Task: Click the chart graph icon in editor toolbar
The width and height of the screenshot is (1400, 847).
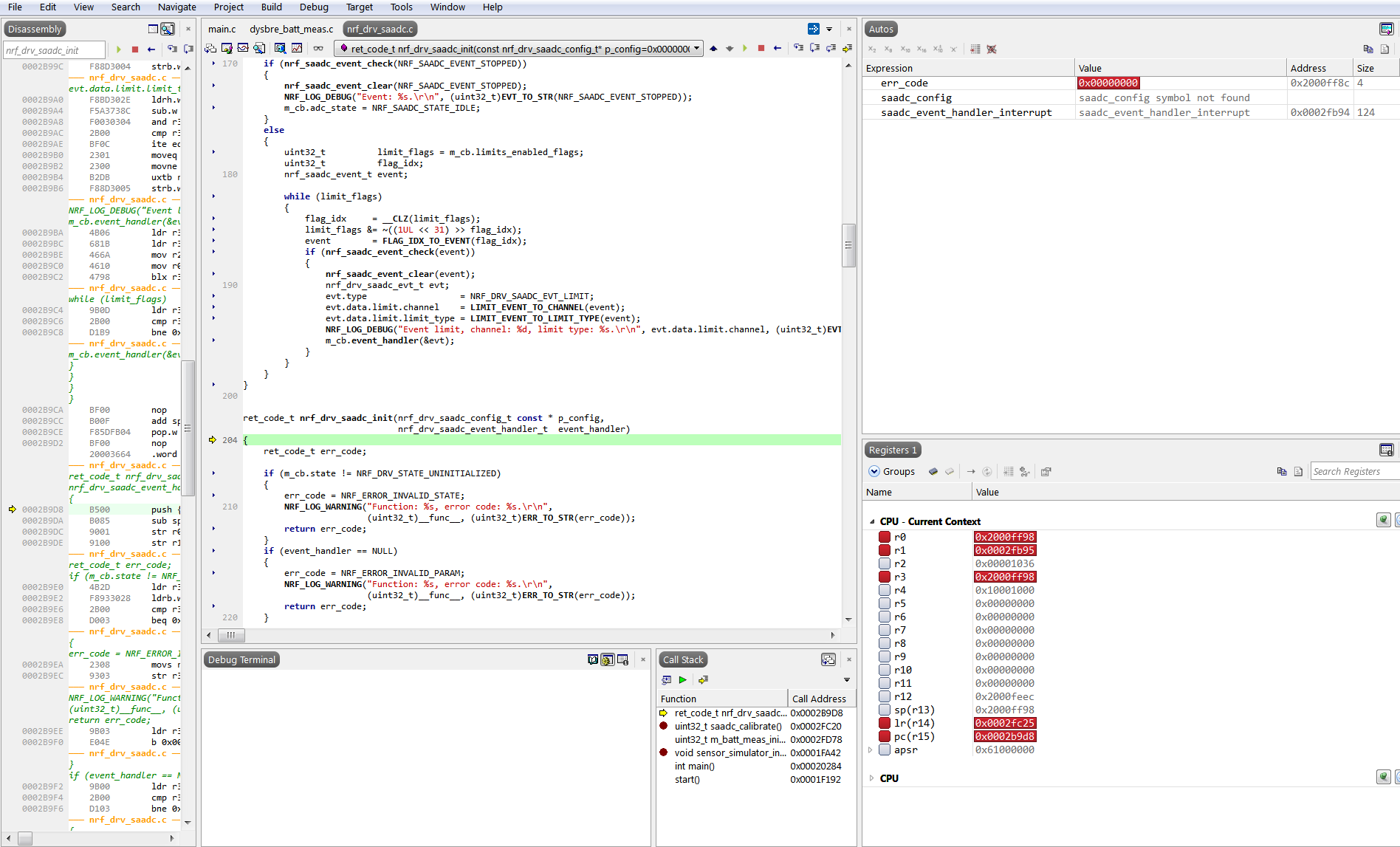Action: pyautogui.click(x=297, y=48)
